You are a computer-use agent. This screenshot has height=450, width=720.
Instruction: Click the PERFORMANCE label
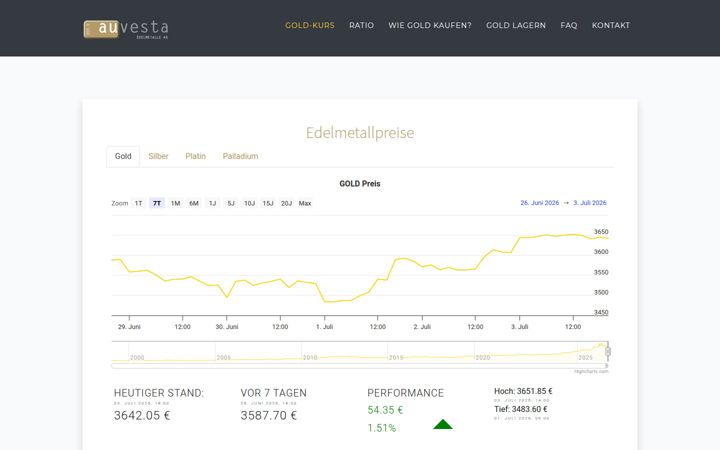pos(405,393)
